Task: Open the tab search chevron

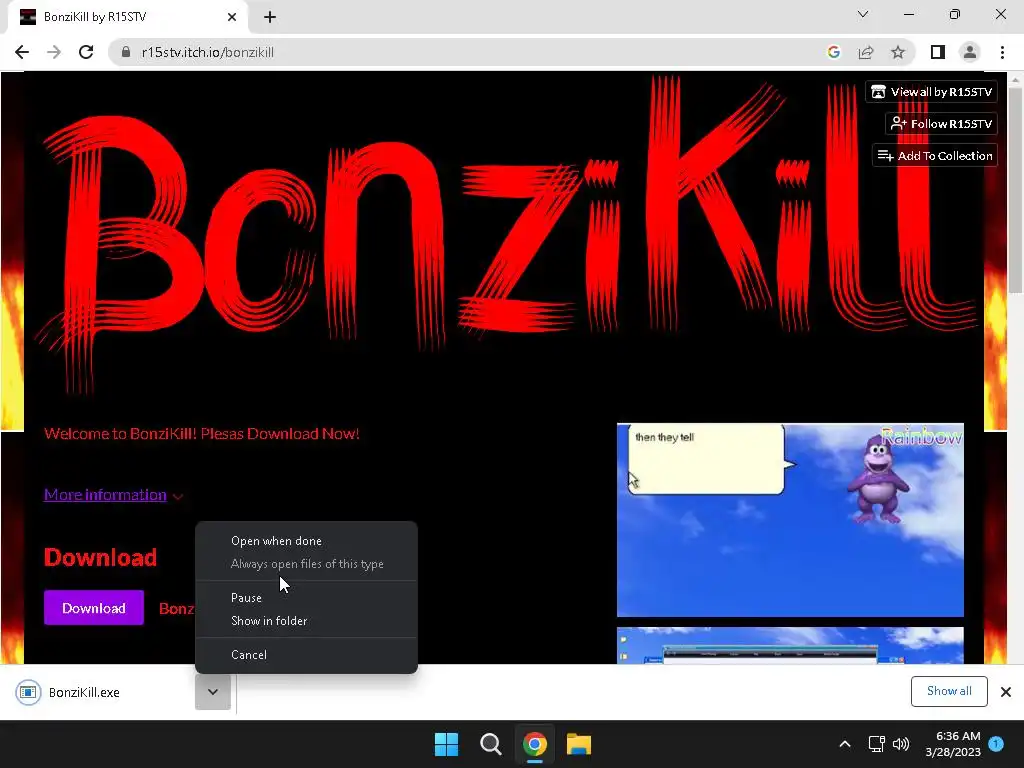Action: pos(863,14)
